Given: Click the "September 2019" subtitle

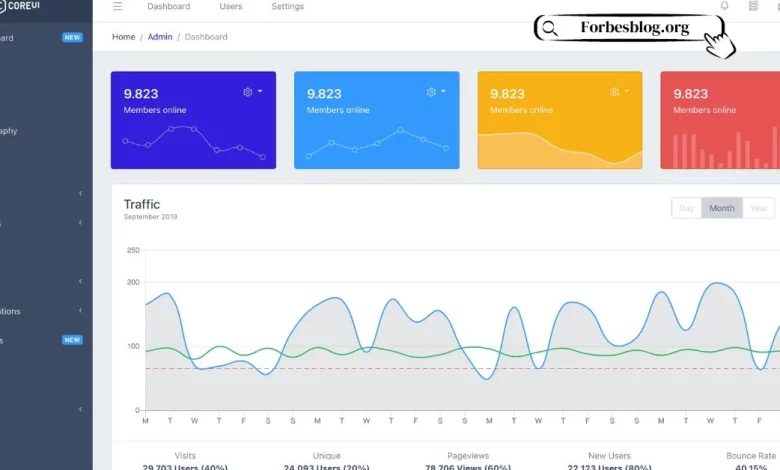Looking at the screenshot, I should (x=150, y=217).
